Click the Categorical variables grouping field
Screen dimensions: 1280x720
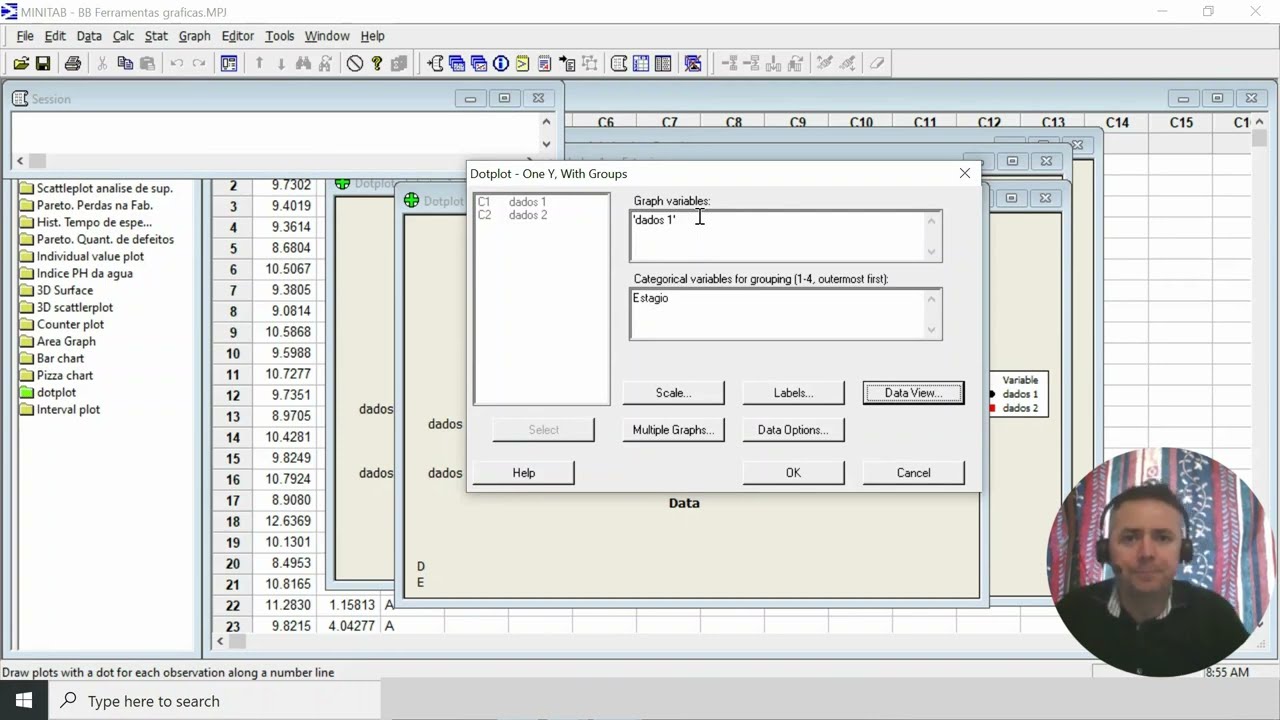click(x=785, y=314)
